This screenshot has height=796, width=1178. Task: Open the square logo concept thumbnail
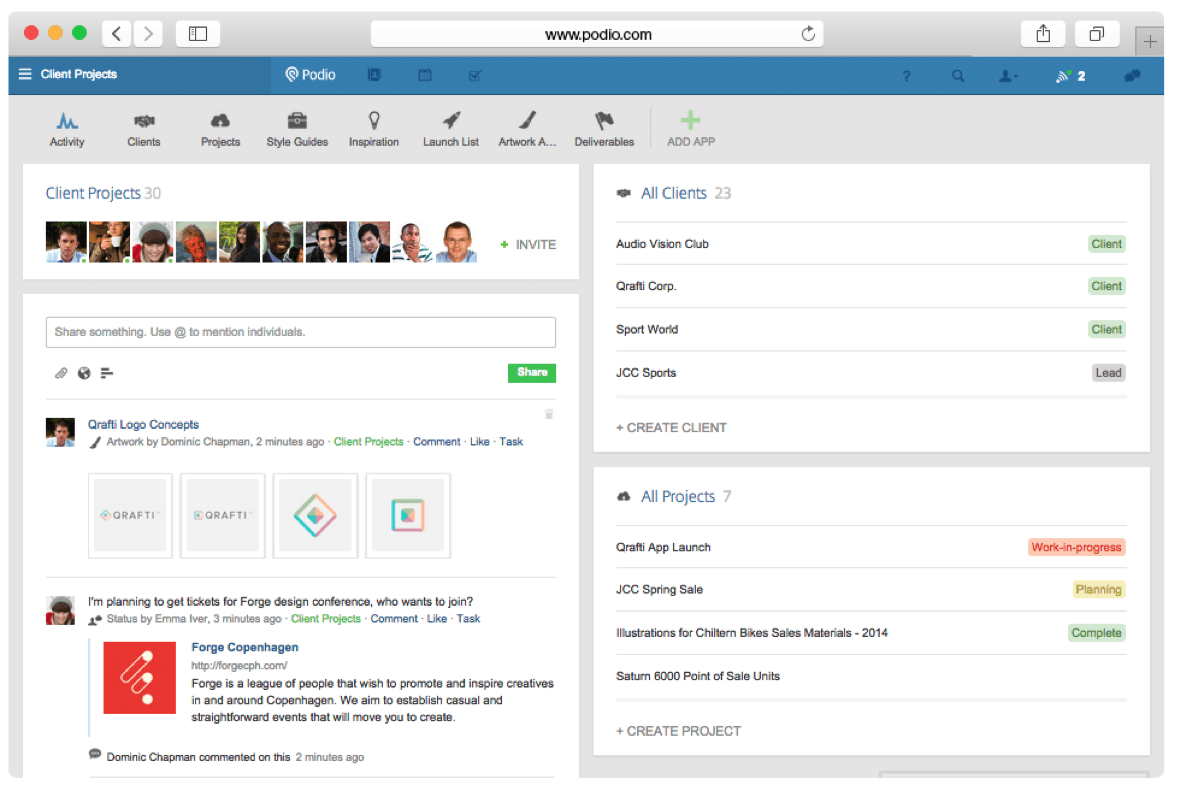click(408, 516)
